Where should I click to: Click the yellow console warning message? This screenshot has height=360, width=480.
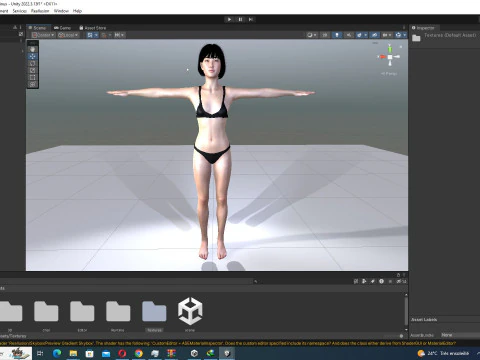point(228,343)
